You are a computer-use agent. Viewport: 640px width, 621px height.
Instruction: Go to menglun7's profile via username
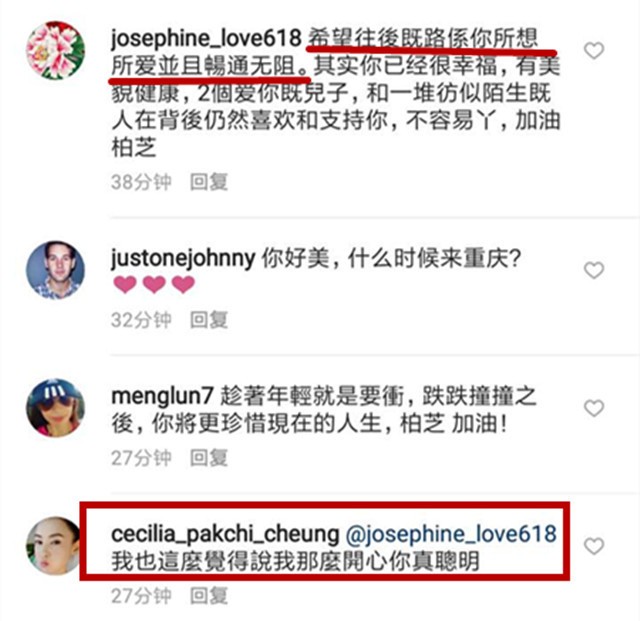pos(162,396)
